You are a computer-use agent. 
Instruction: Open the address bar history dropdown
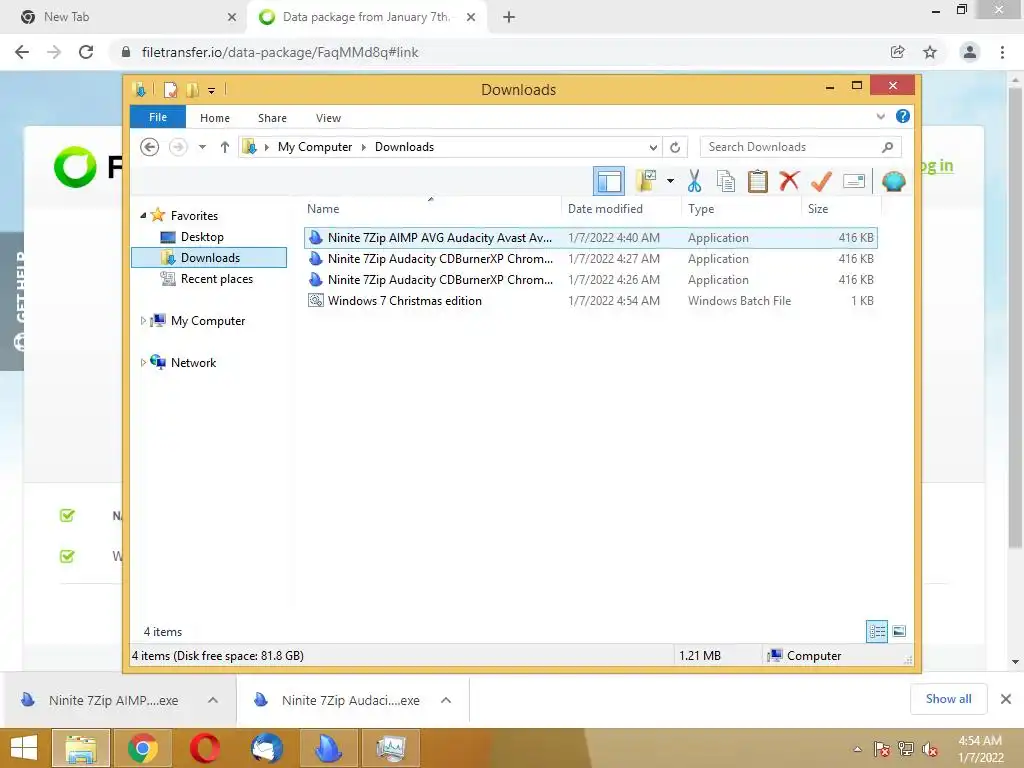(x=653, y=147)
